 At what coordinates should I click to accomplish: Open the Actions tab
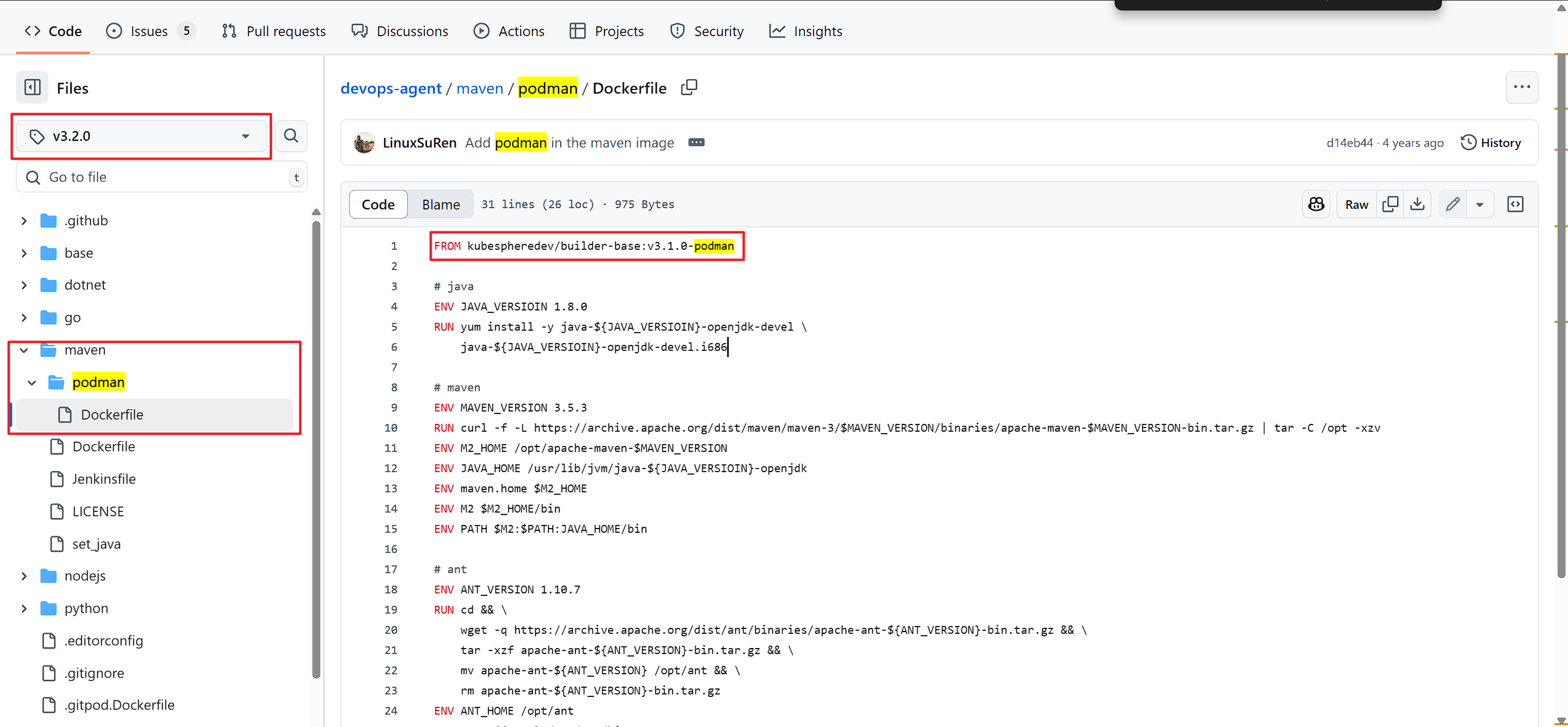pos(509,31)
